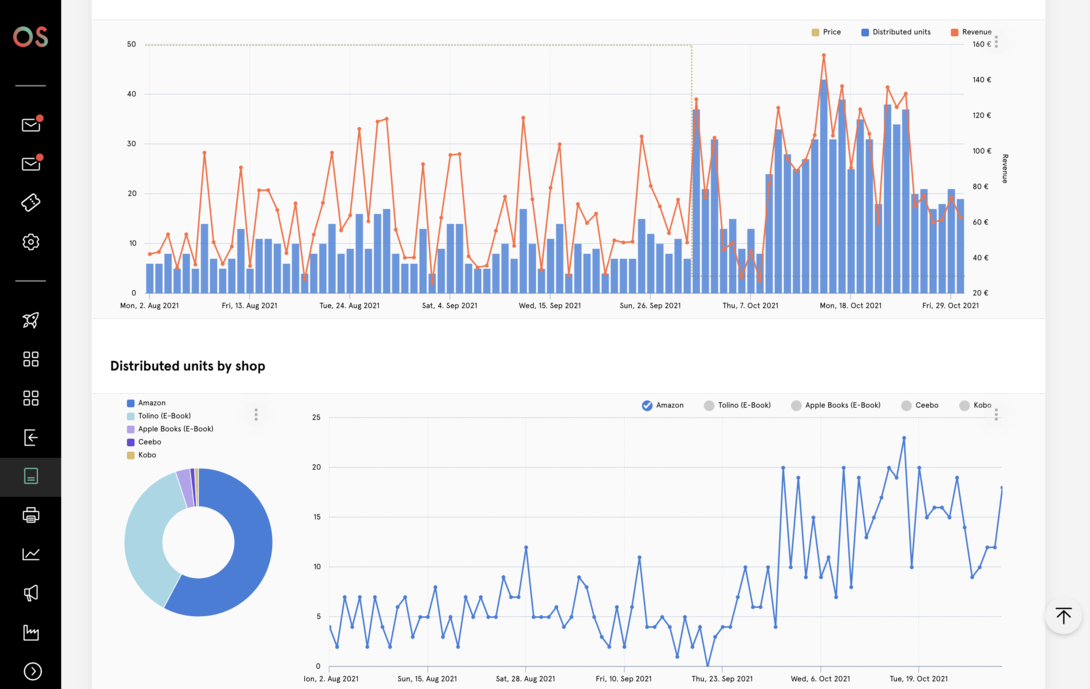Open the printer icon in the sidebar
The height and width of the screenshot is (689, 1090).
(31, 515)
